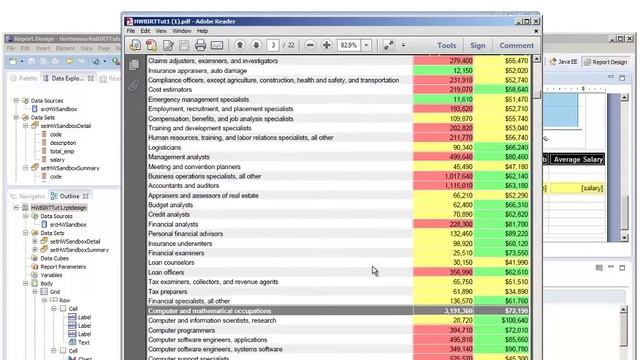Image resolution: width=640 pixels, height=360 pixels.
Task: Click the zoom percentage field showing 82.9%
Action: click(x=349, y=45)
